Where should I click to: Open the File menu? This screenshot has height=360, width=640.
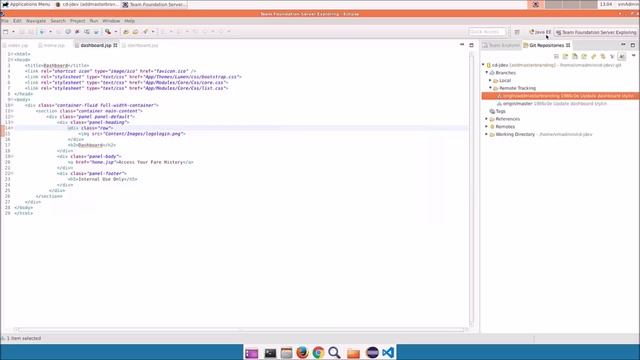click(x=5, y=21)
